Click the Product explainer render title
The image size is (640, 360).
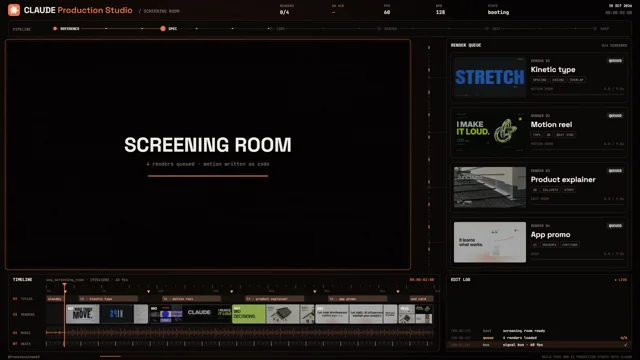(563, 180)
